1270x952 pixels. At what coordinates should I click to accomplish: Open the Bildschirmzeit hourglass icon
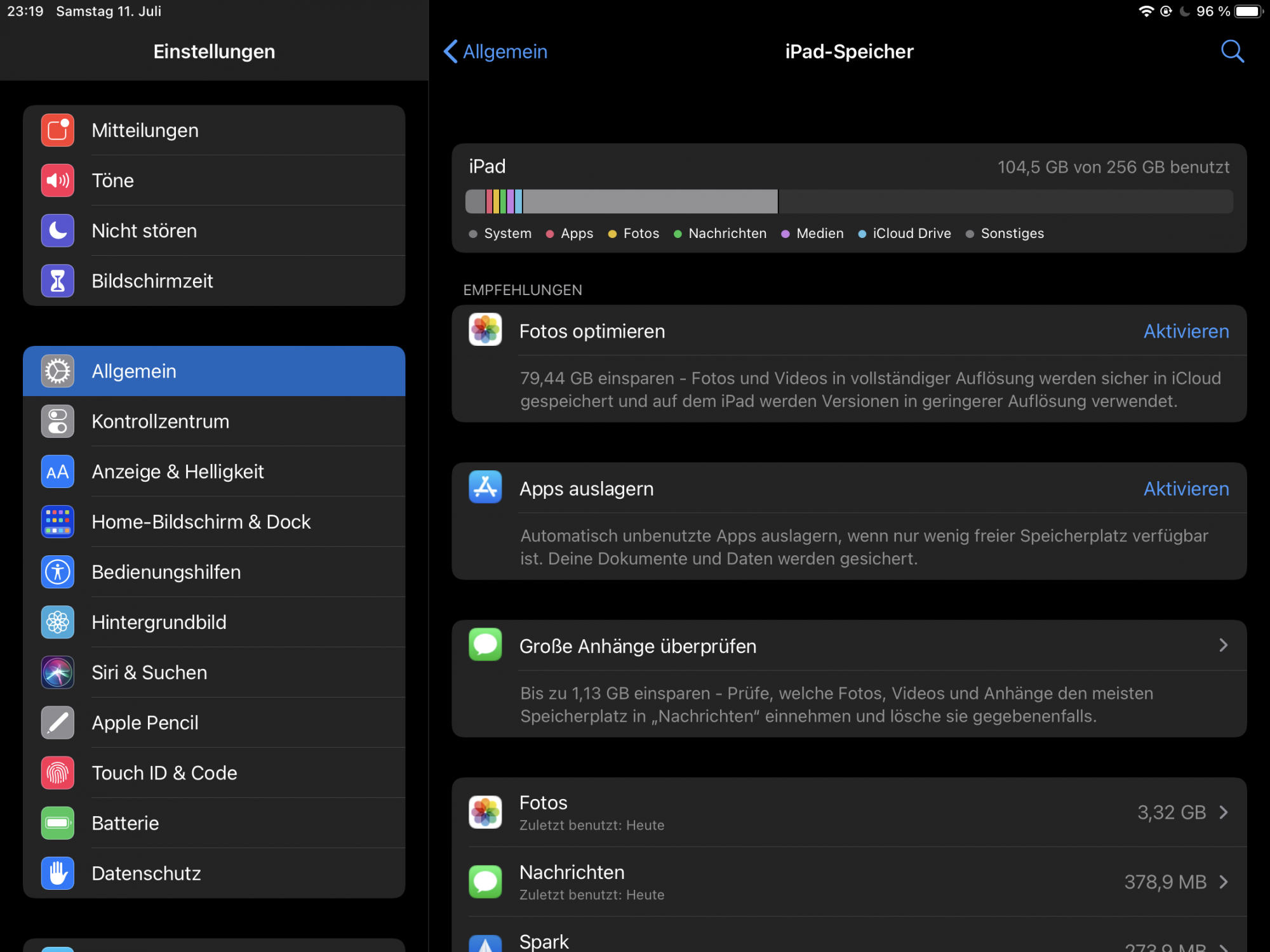tap(58, 281)
